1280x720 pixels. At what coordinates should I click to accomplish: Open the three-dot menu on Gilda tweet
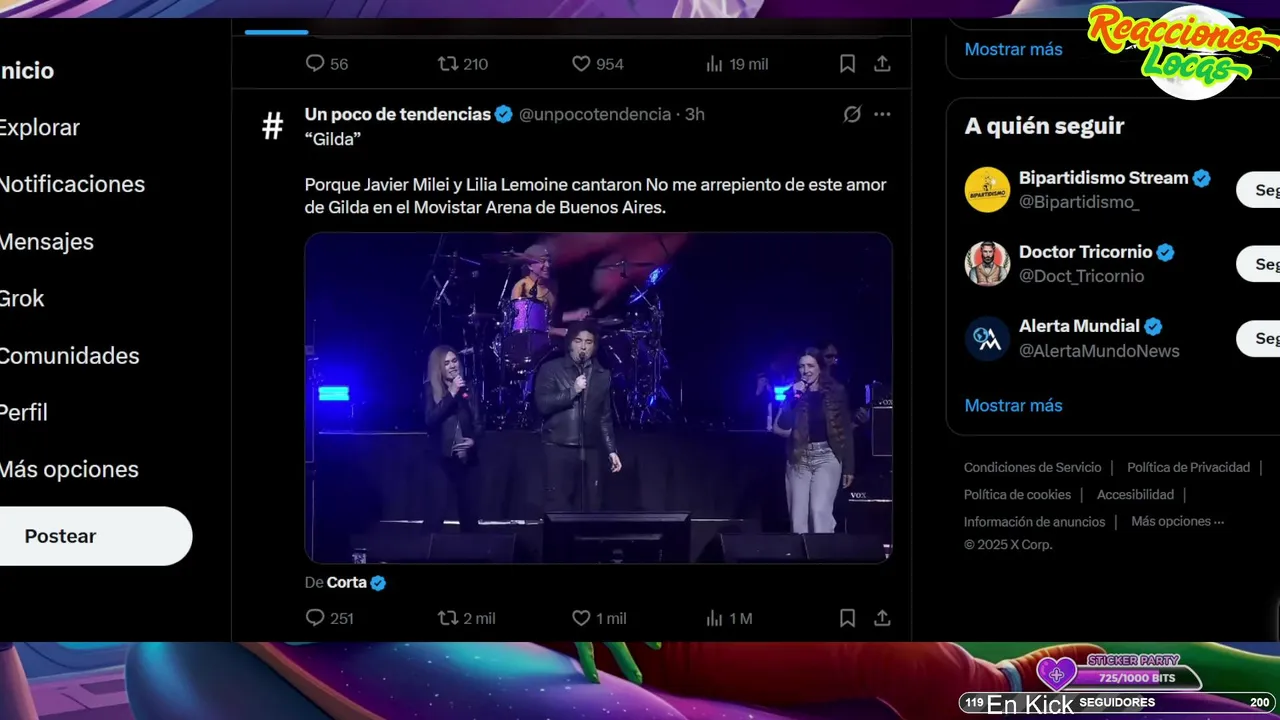(882, 114)
